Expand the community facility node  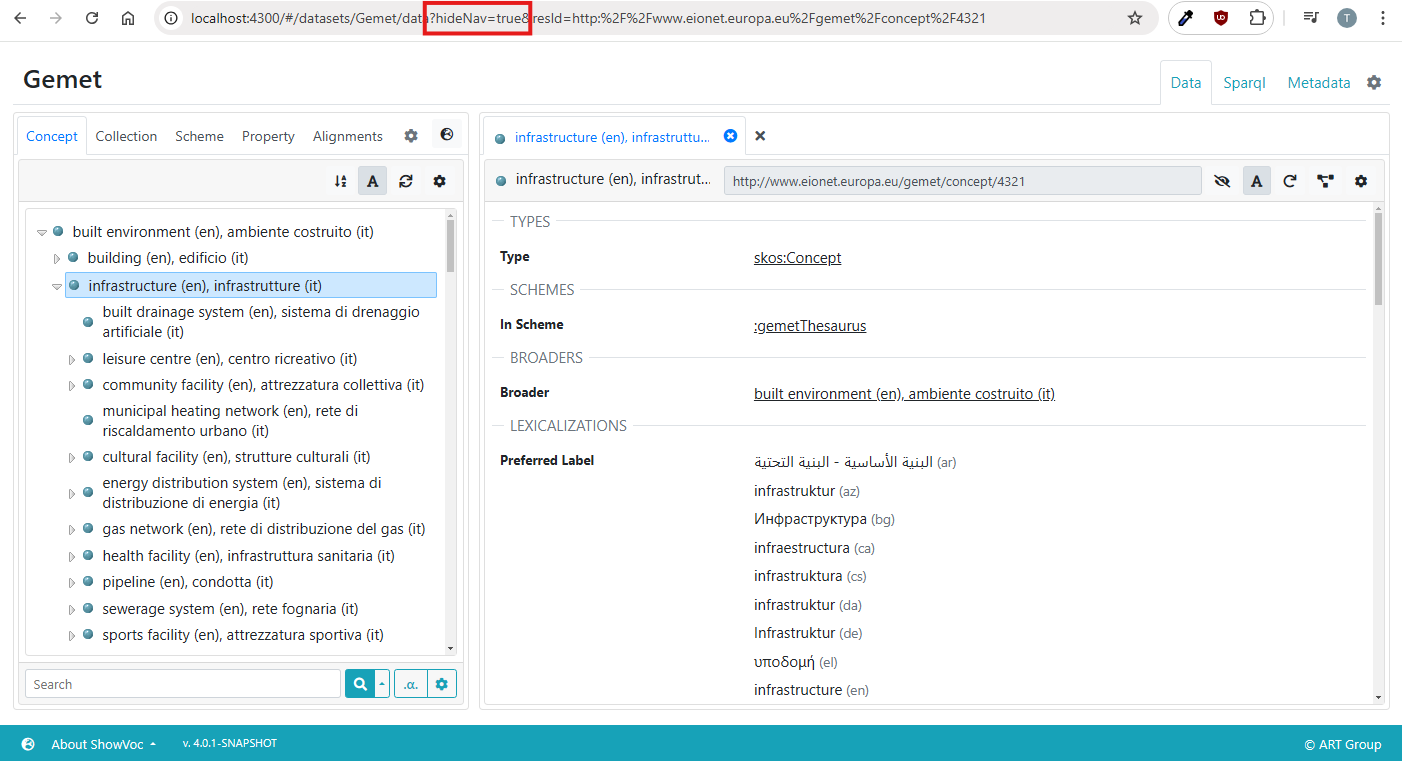tap(72, 385)
